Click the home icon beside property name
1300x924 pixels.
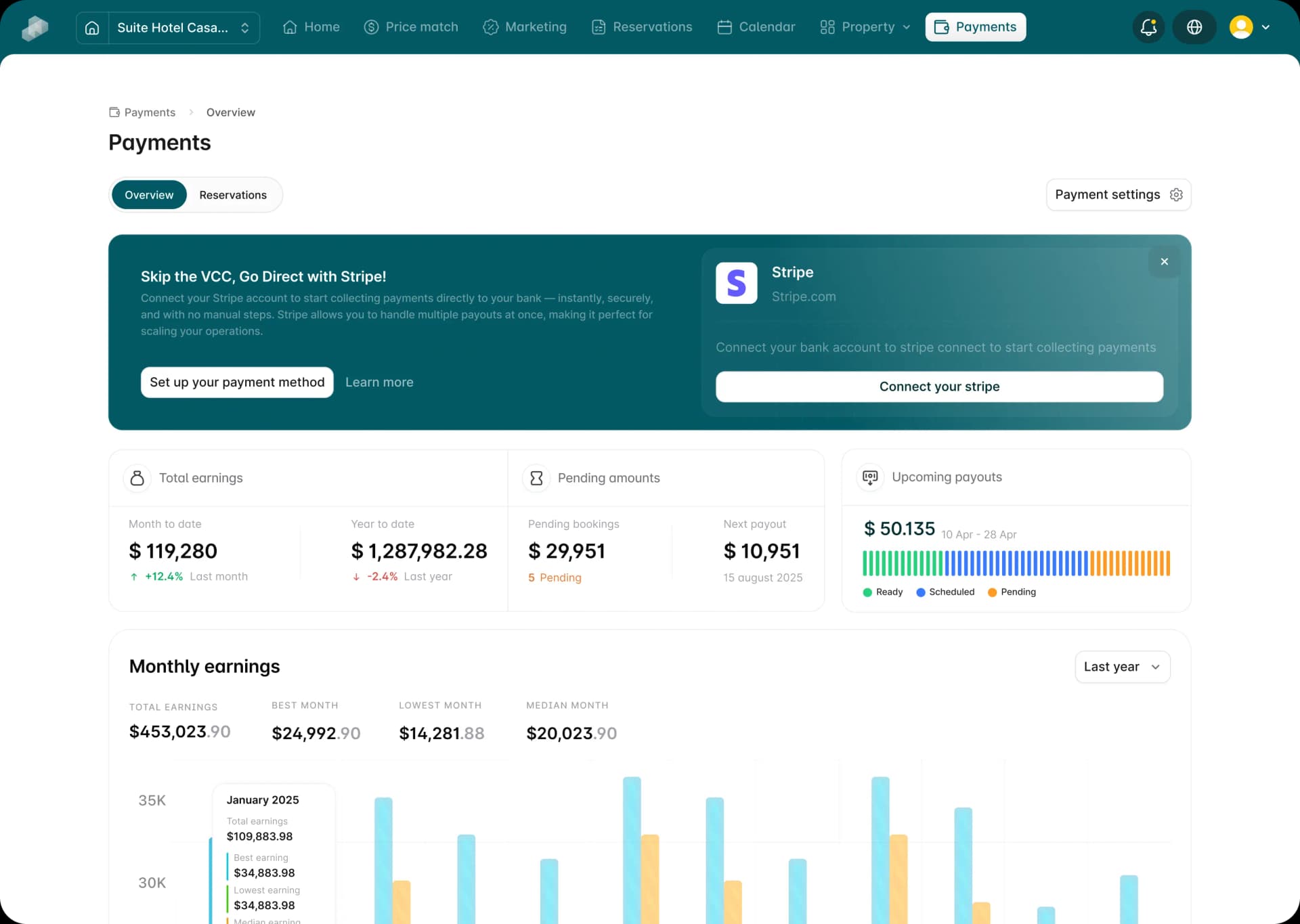[x=92, y=28]
